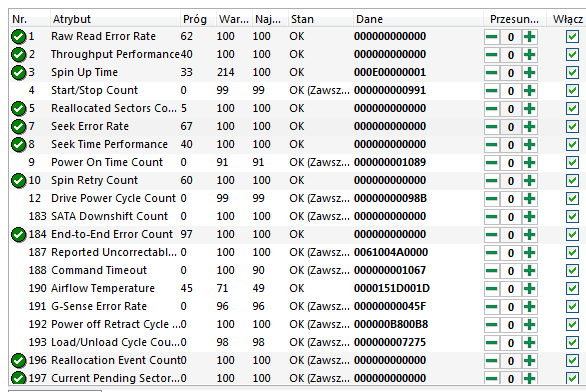This screenshot has height=392, width=586.
Task: Click data value 000E00000001
Action: 390,72
